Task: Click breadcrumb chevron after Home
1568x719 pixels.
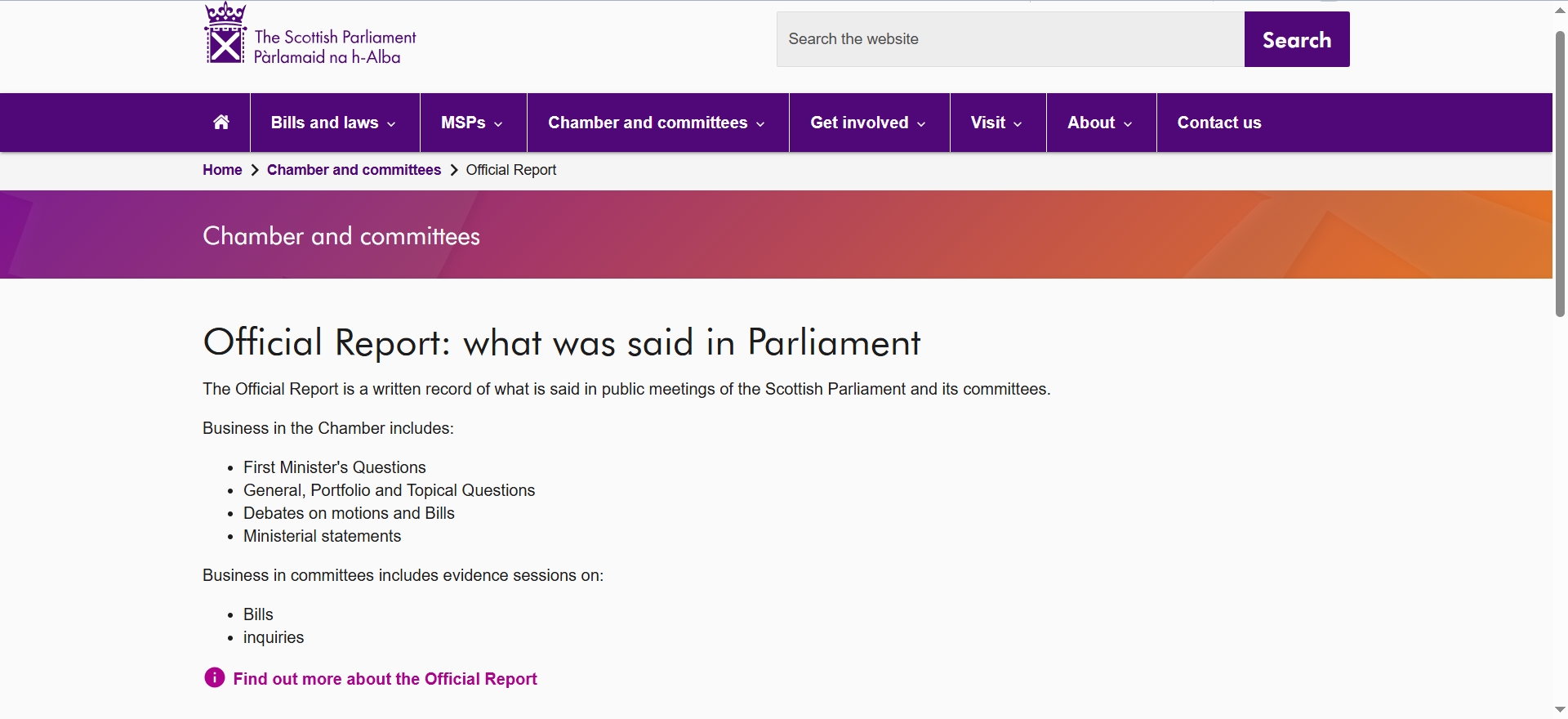Action: 255,170
